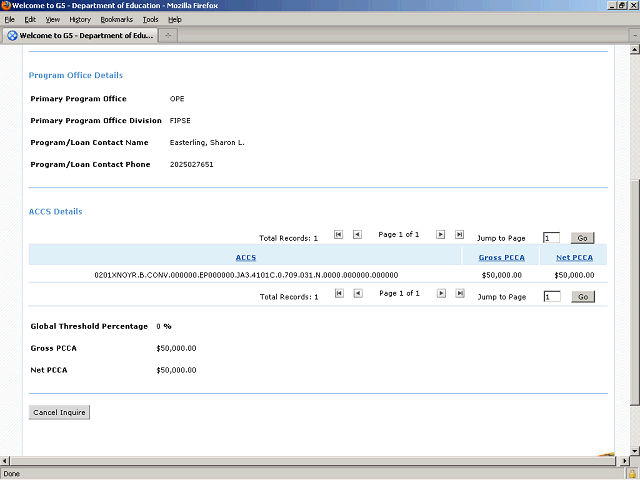Go to previous page in top pager
640x480 pixels.
(x=357, y=235)
